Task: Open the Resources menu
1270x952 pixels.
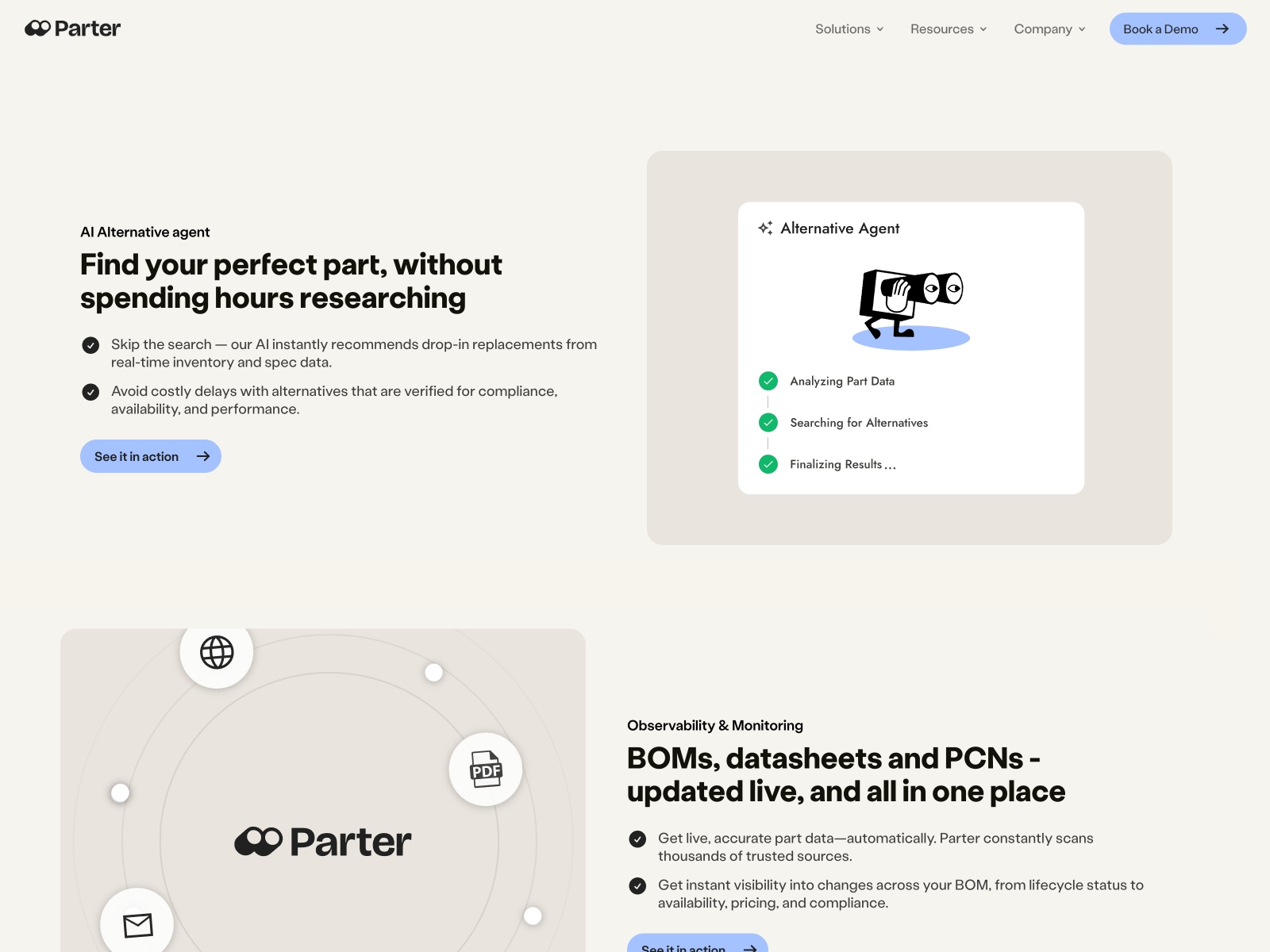Action: (x=949, y=29)
